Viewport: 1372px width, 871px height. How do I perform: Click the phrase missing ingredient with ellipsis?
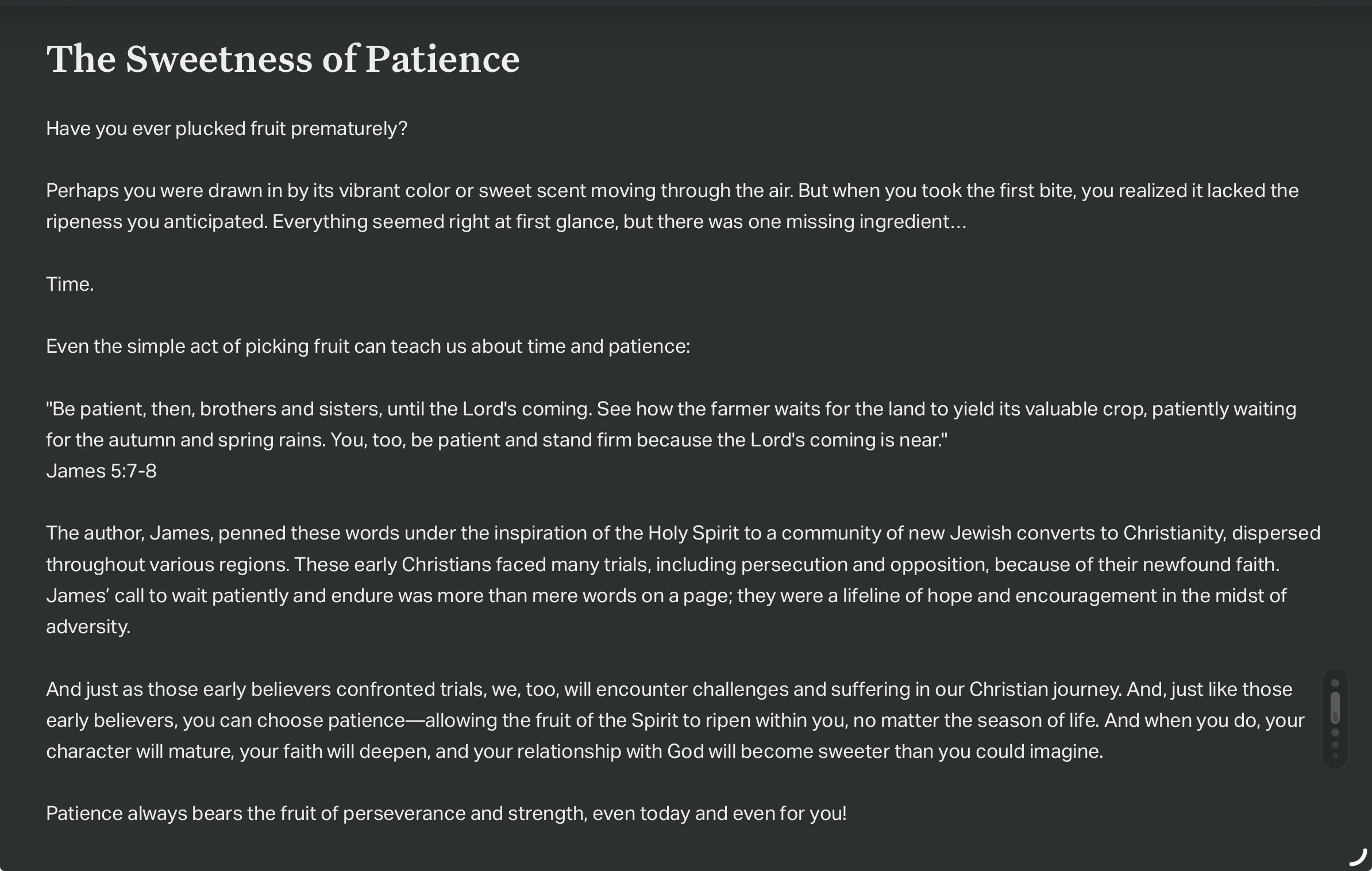point(876,222)
